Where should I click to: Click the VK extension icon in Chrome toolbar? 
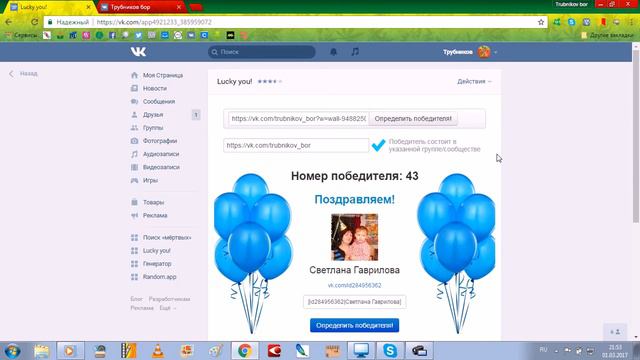(587, 22)
